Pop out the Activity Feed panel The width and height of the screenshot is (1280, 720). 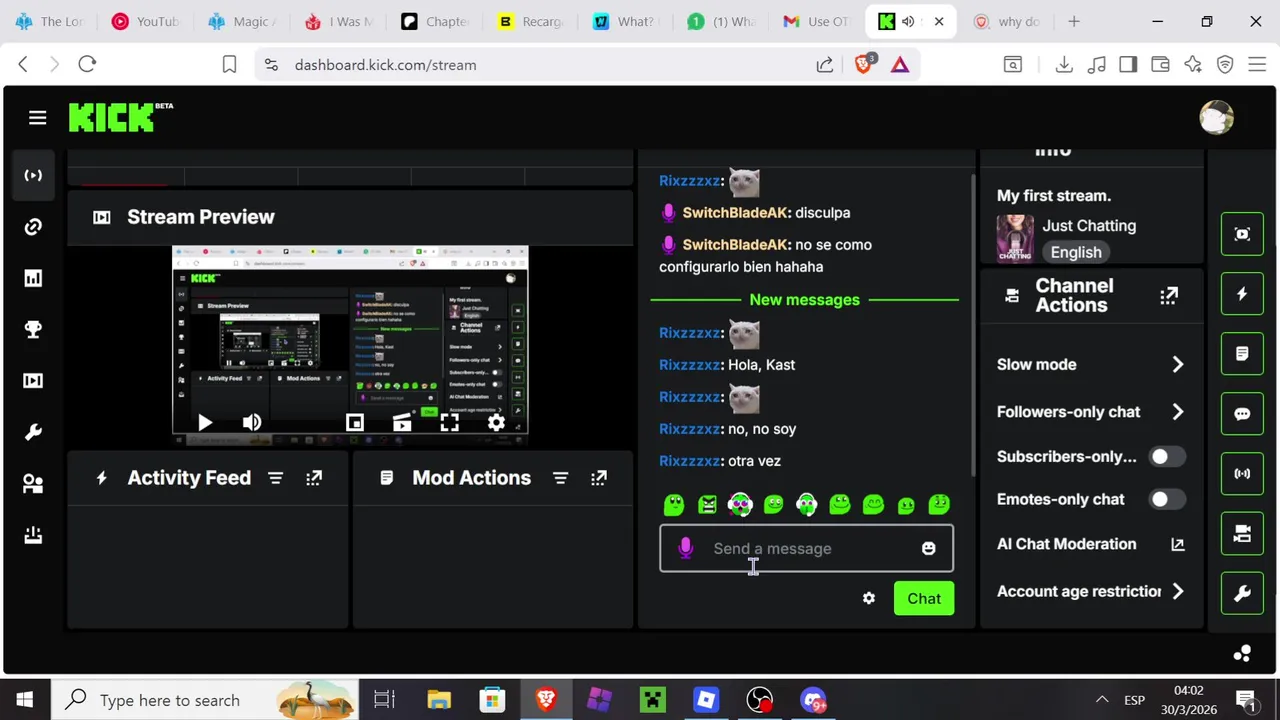pos(314,478)
